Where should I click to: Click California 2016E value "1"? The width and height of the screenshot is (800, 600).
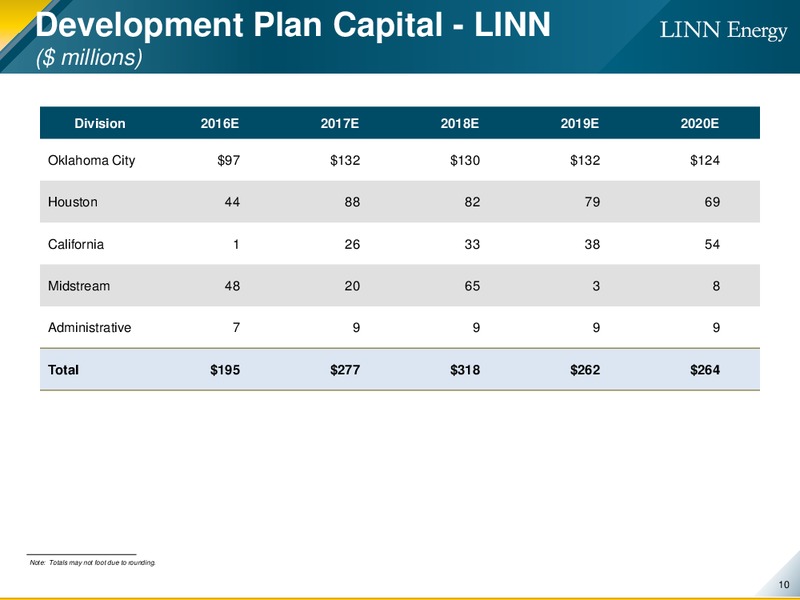pyautogui.click(x=236, y=244)
